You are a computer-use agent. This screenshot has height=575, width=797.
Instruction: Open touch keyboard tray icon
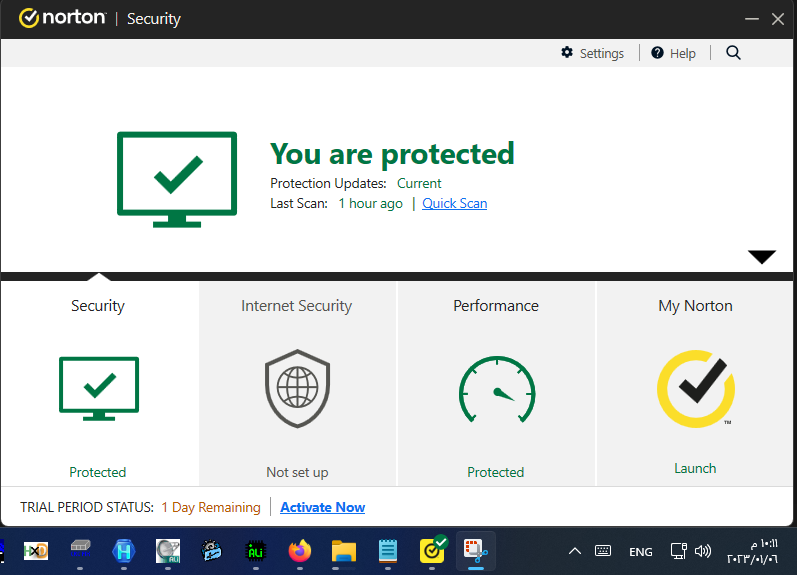(603, 551)
